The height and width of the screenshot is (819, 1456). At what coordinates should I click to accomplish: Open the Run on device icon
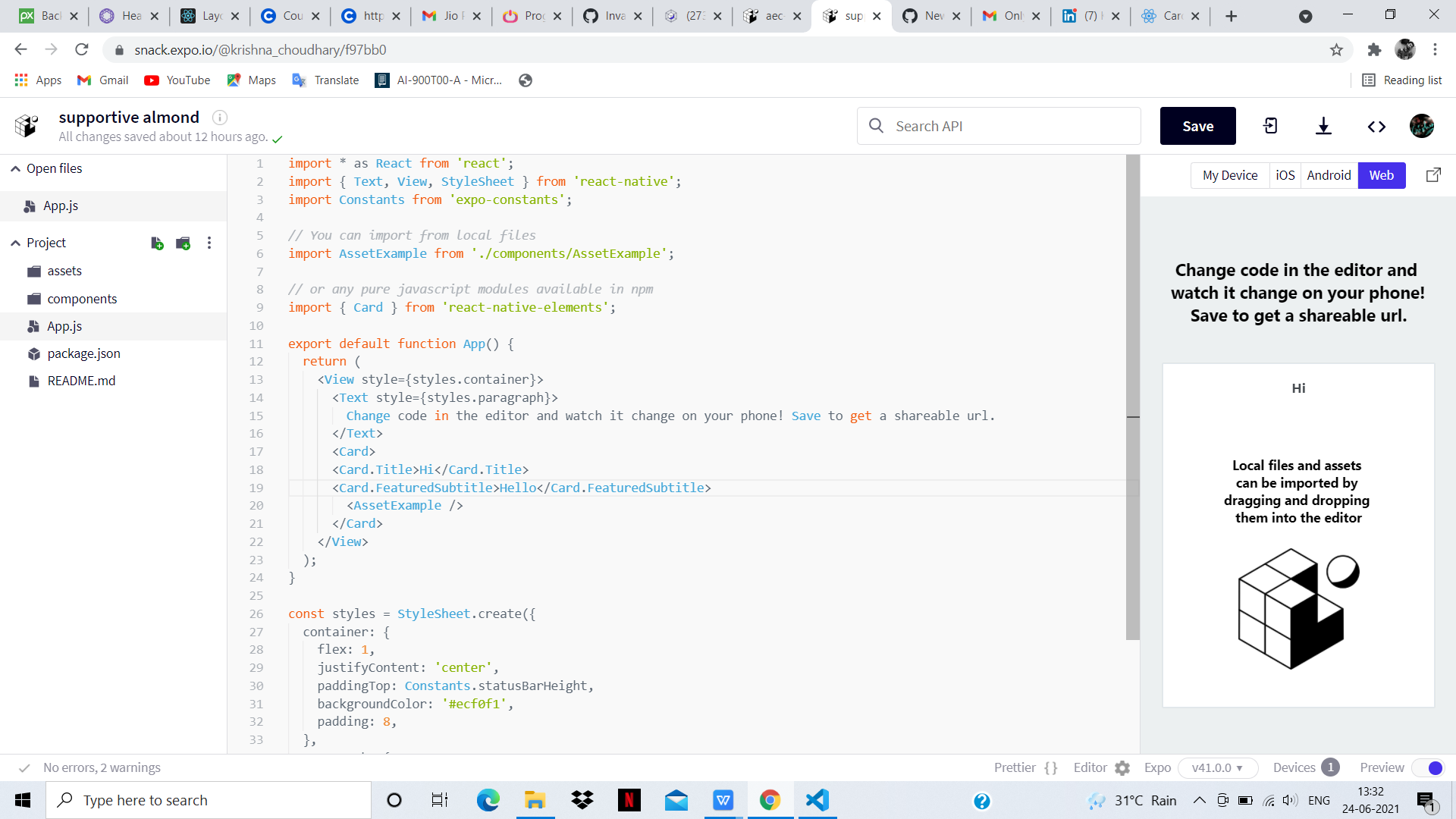coord(1270,126)
